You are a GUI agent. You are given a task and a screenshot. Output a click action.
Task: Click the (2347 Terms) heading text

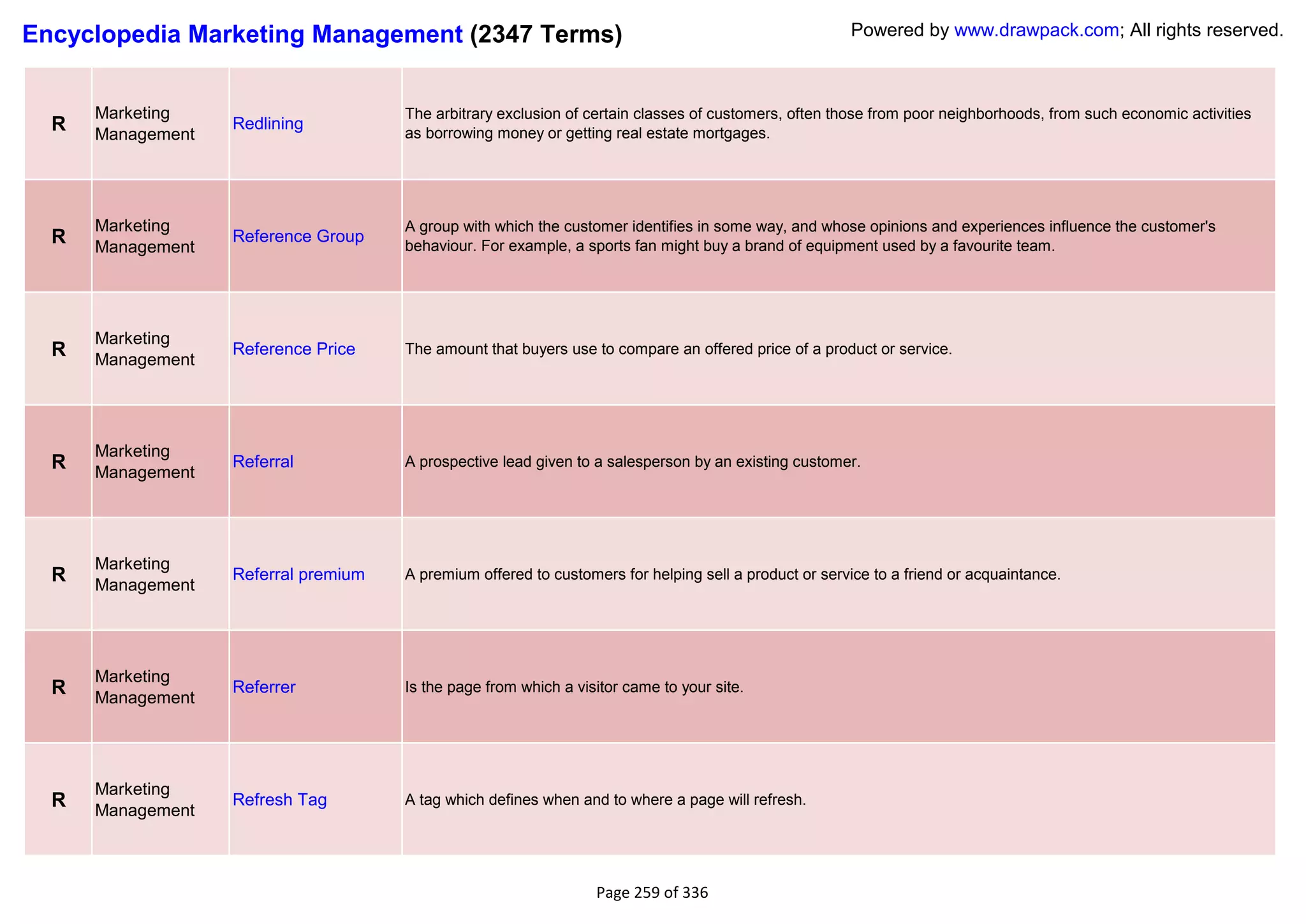click(546, 34)
